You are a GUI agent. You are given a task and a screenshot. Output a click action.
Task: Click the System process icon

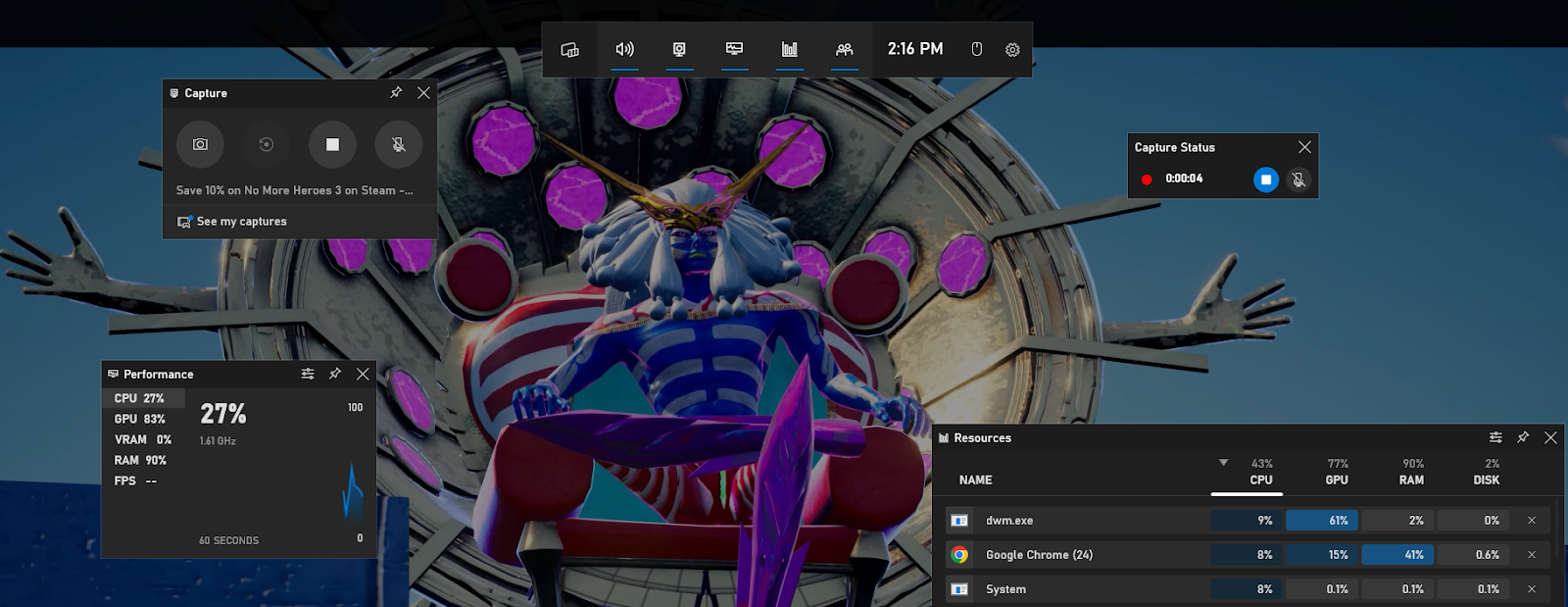pos(959,589)
